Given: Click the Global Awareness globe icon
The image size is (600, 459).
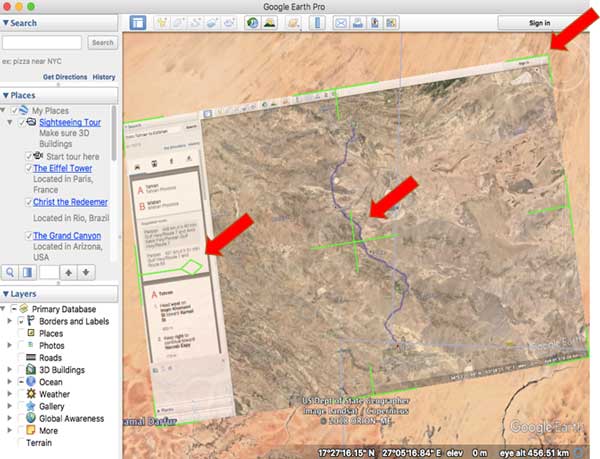Looking at the screenshot, I should tap(31, 418).
